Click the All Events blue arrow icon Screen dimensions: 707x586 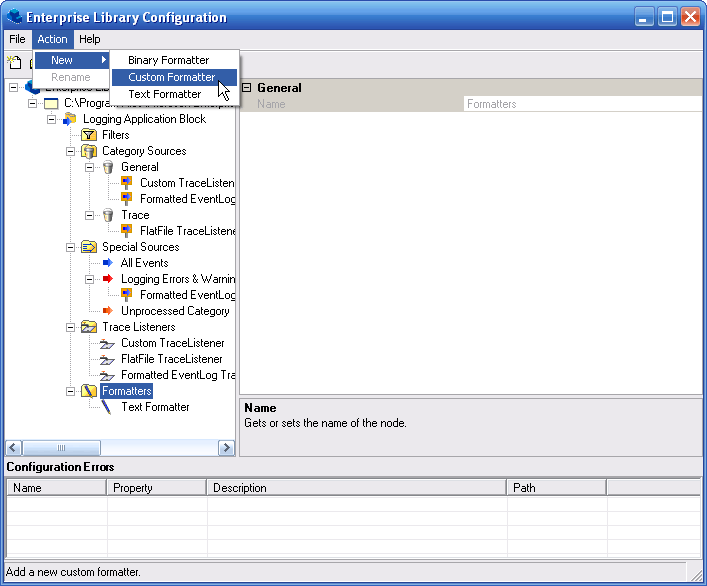(108, 263)
